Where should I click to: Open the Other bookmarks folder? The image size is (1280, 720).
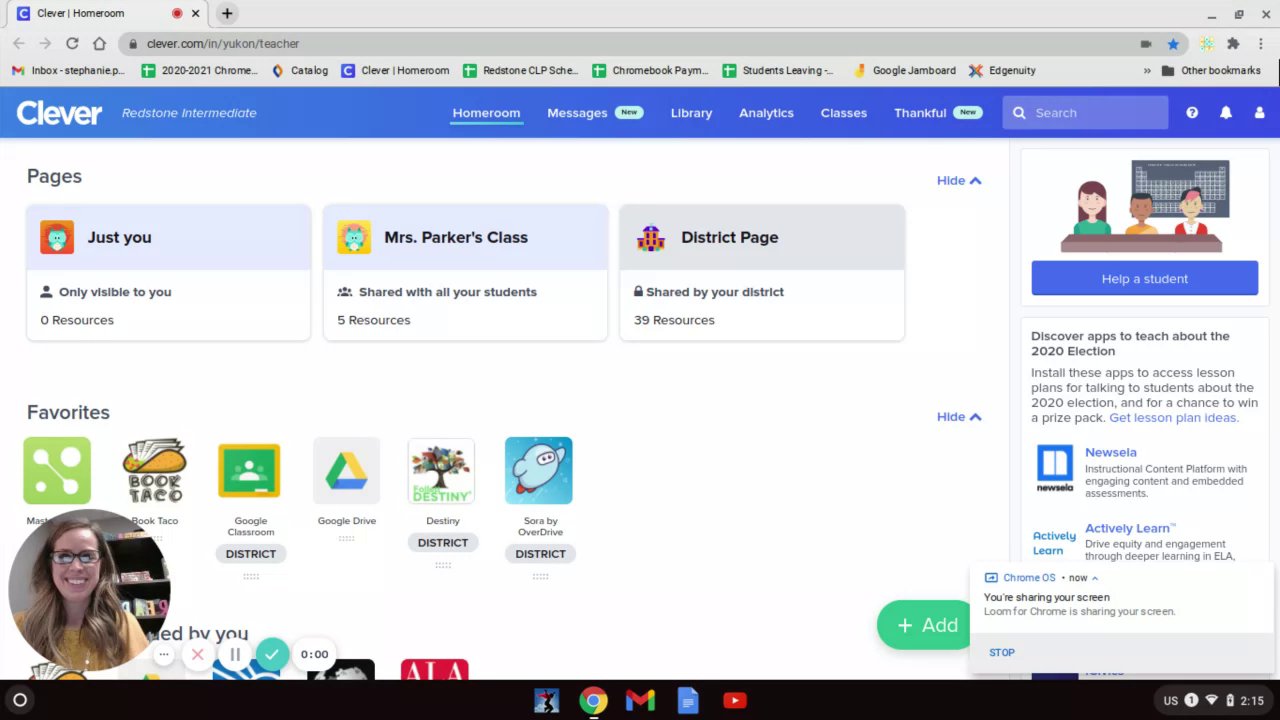[1211, 71]
